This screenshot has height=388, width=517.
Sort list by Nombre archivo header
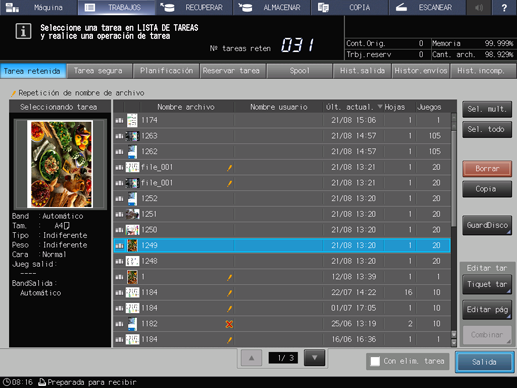pyautogui.click(x=186, y=107)
